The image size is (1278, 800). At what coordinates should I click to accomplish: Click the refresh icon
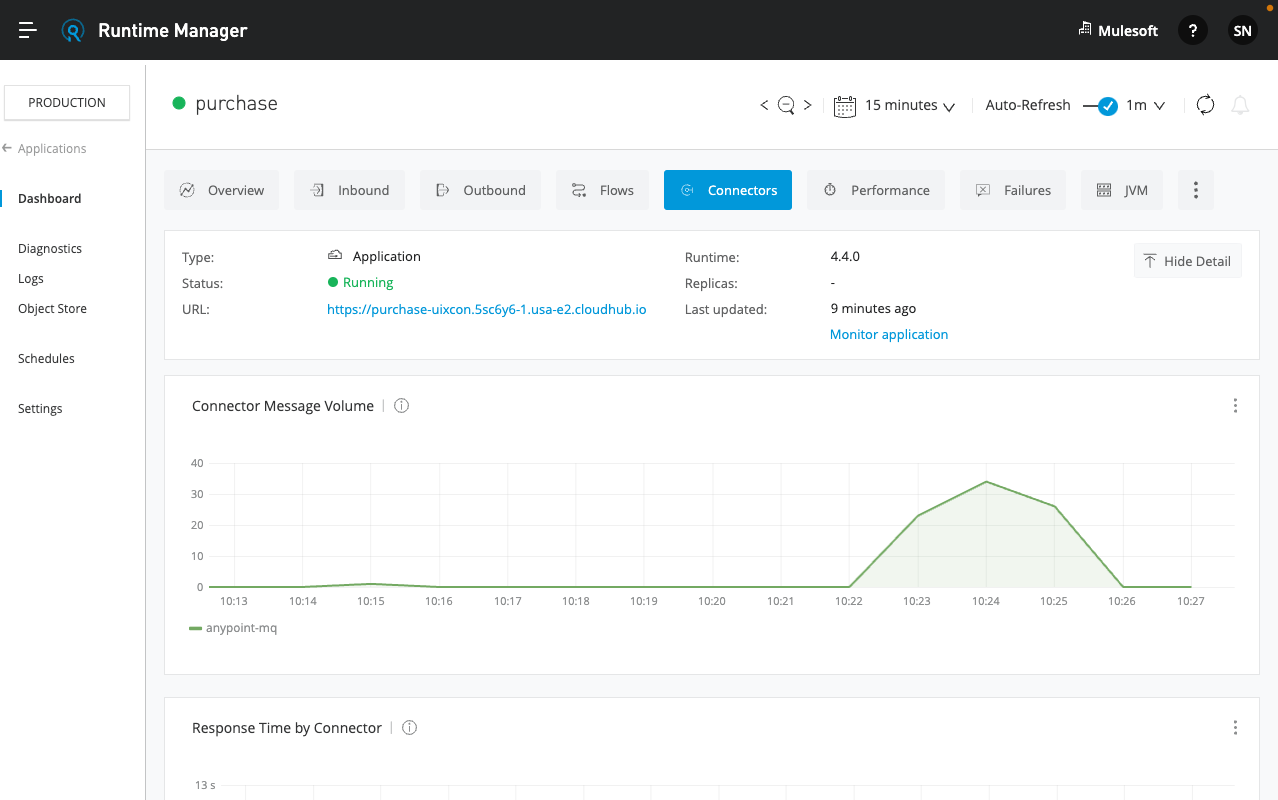(x=1204, y=104)
